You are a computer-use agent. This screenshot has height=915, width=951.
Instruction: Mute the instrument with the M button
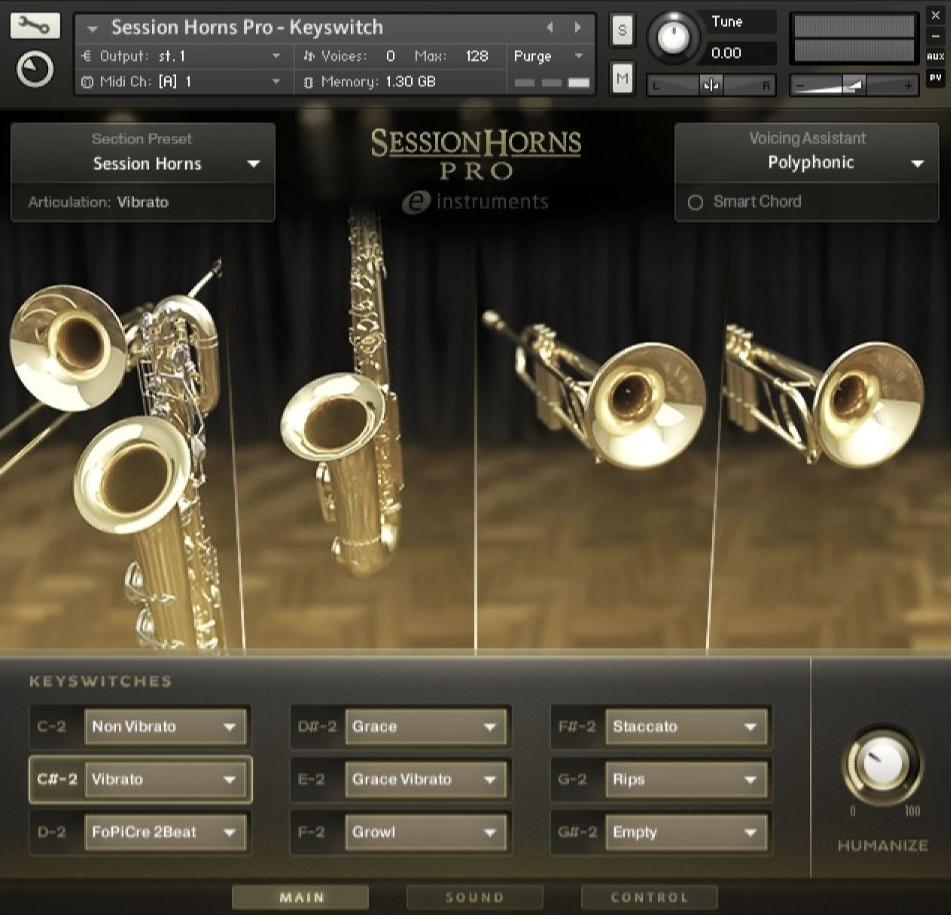tap(621, 78)
